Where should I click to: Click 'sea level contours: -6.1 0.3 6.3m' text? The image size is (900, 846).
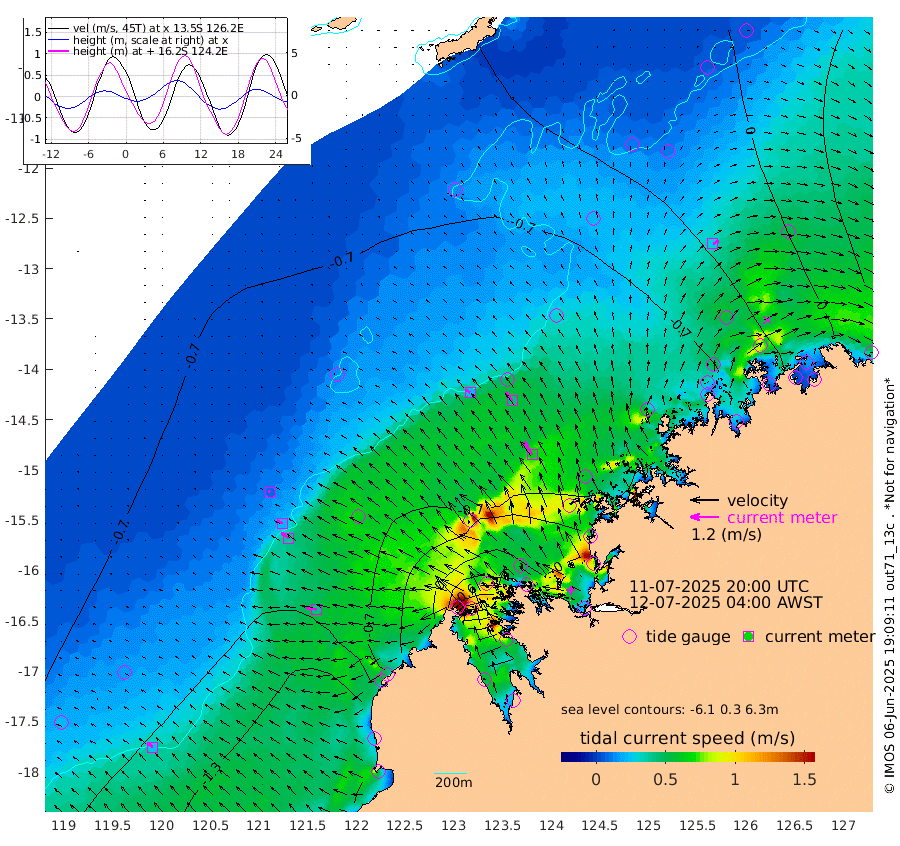click(669, 710)
